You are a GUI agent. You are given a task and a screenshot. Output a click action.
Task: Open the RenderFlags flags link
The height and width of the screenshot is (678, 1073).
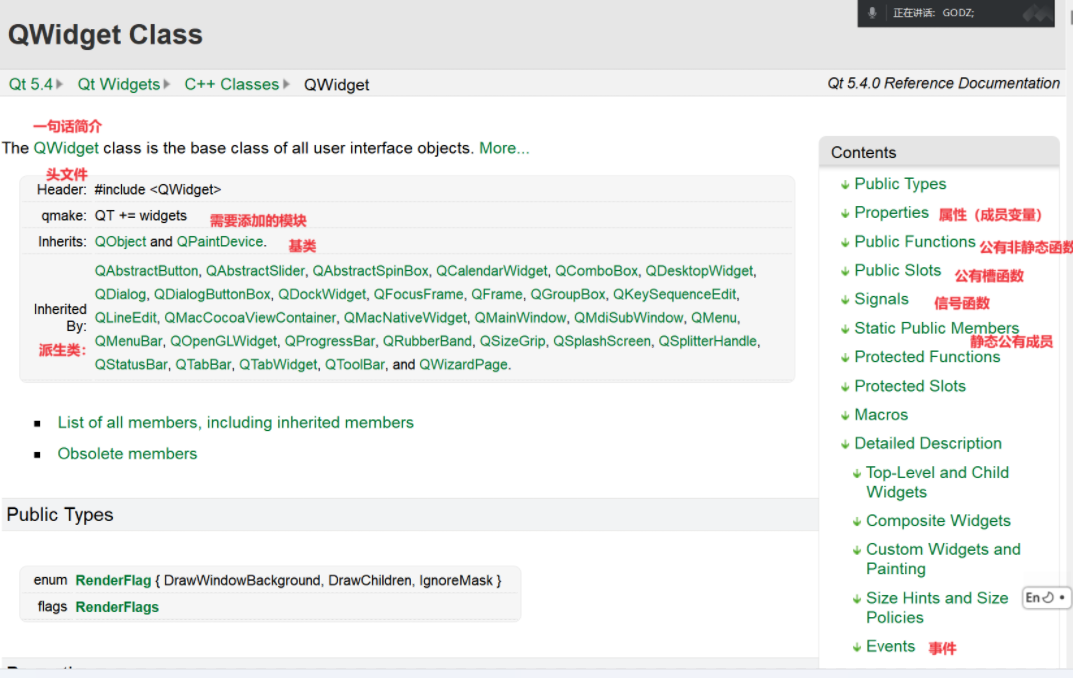click(x=117, y=607)
